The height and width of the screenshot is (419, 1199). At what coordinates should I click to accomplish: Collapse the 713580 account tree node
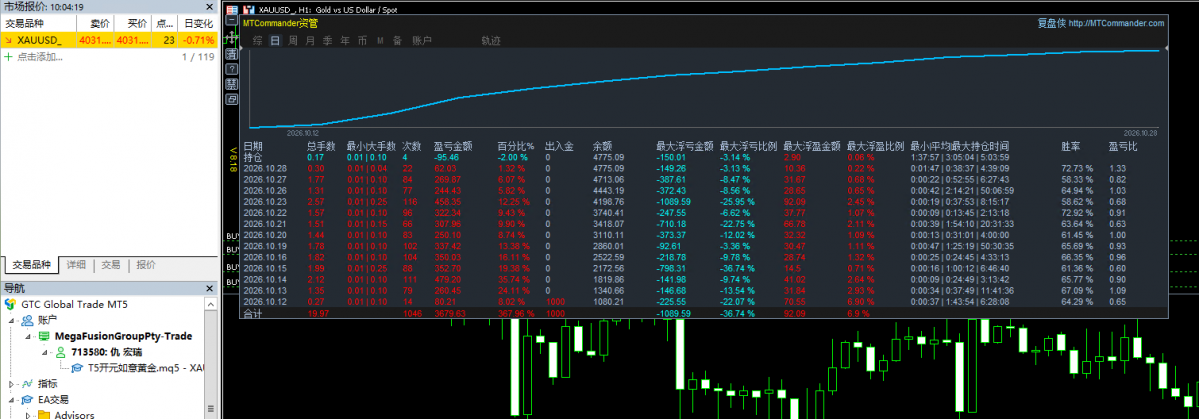pos(44,352)
